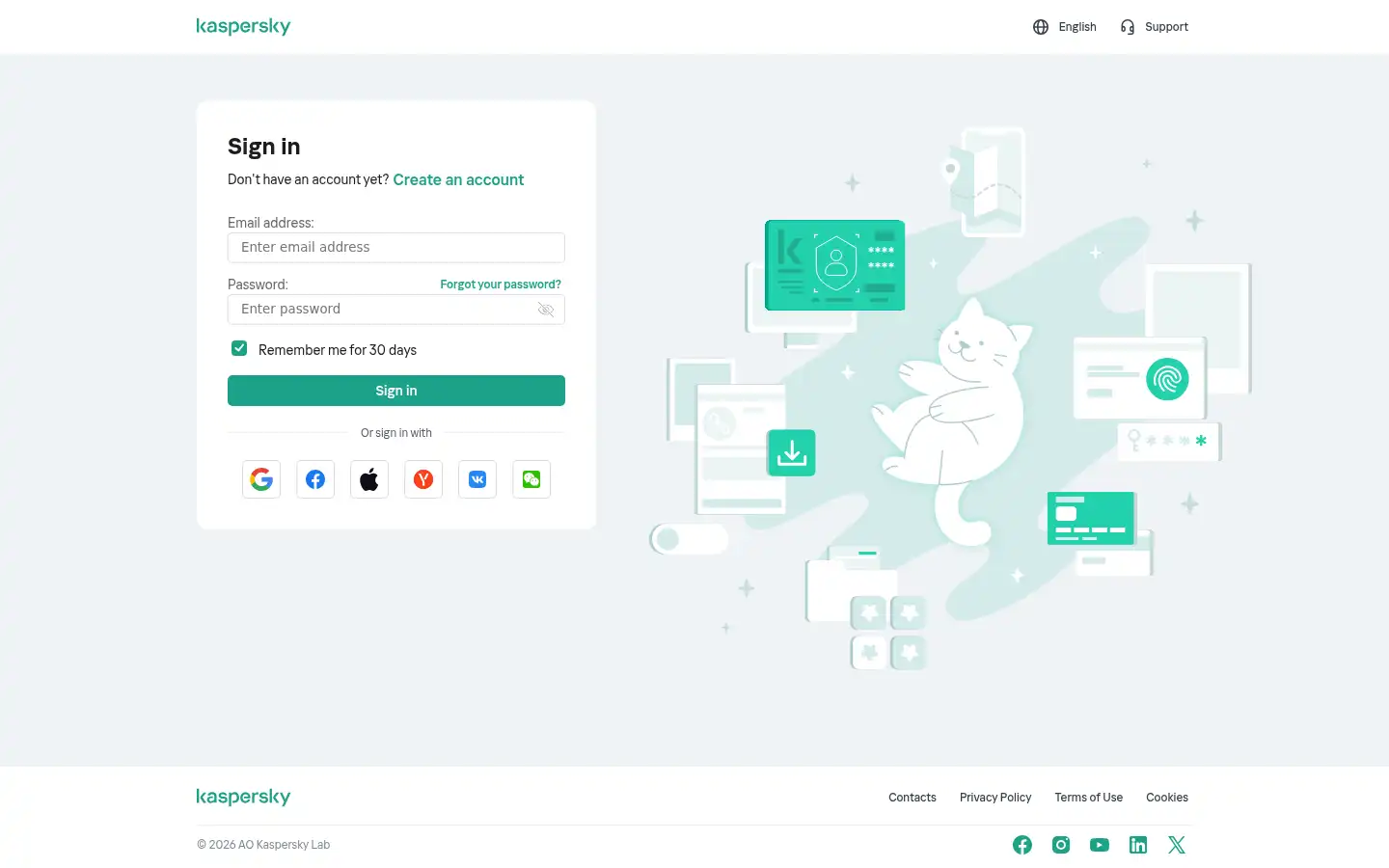
Task: Focus the Password input field
Action: [x=396, y=310]
